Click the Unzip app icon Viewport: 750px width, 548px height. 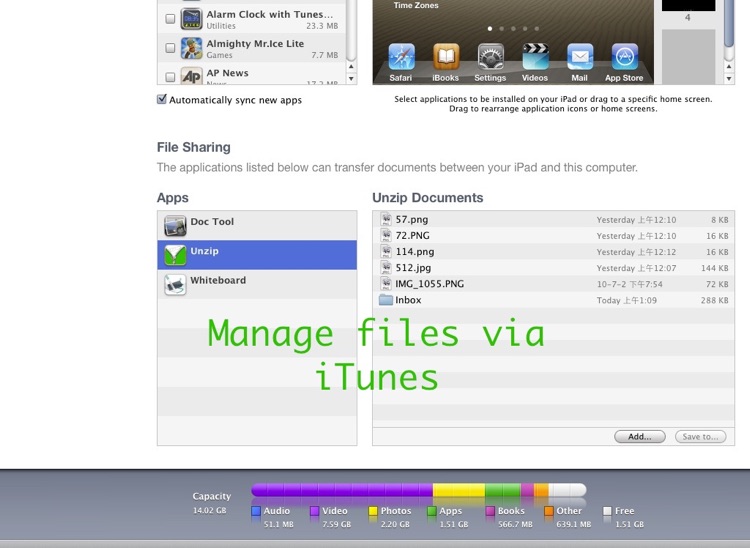(x=175, y=255)
